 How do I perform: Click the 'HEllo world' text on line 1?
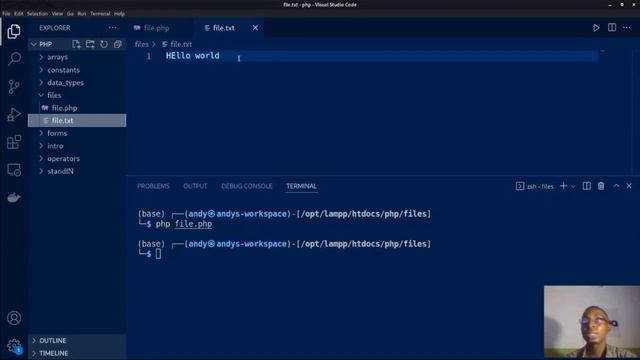coord(193,56)
